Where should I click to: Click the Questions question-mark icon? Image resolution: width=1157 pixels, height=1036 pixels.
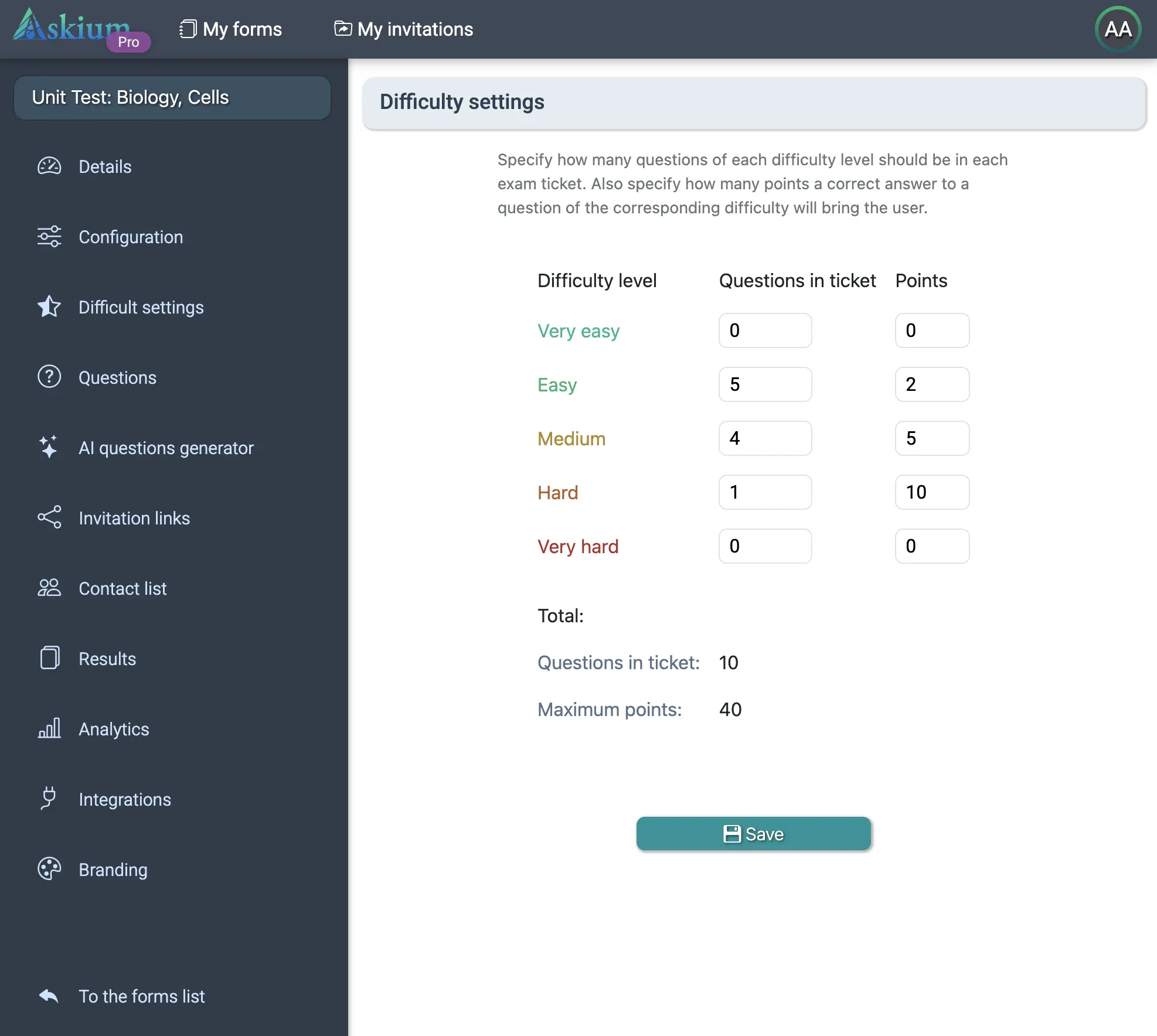49,377
